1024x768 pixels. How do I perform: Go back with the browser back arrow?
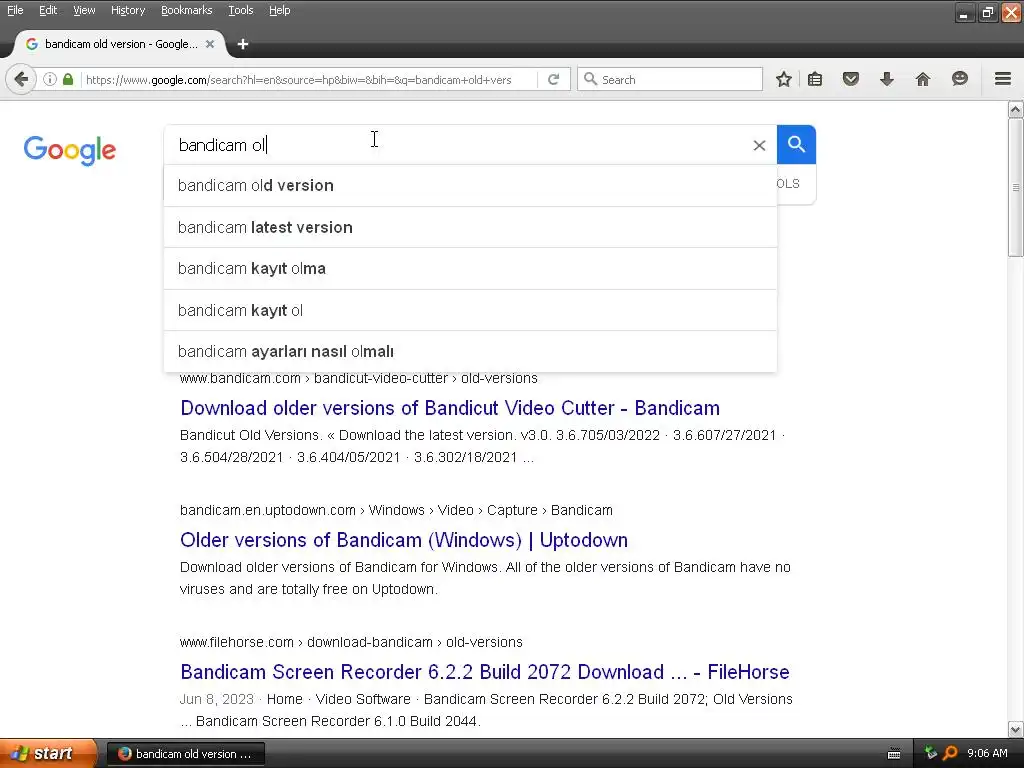point(21,80)
